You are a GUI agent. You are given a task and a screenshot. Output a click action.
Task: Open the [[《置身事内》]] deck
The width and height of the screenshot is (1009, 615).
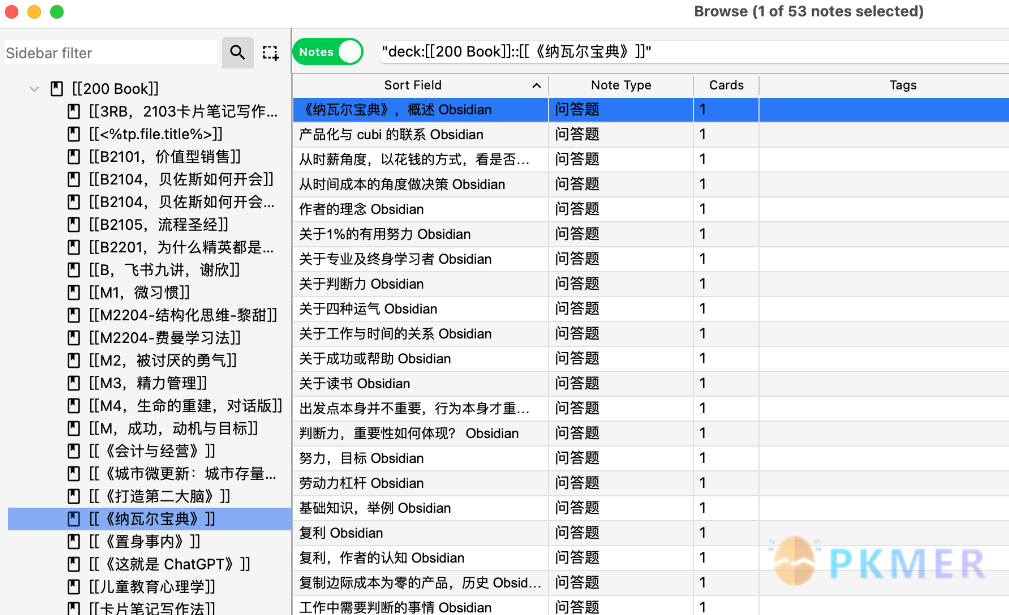pyautogui.click(x=145, y=542)
